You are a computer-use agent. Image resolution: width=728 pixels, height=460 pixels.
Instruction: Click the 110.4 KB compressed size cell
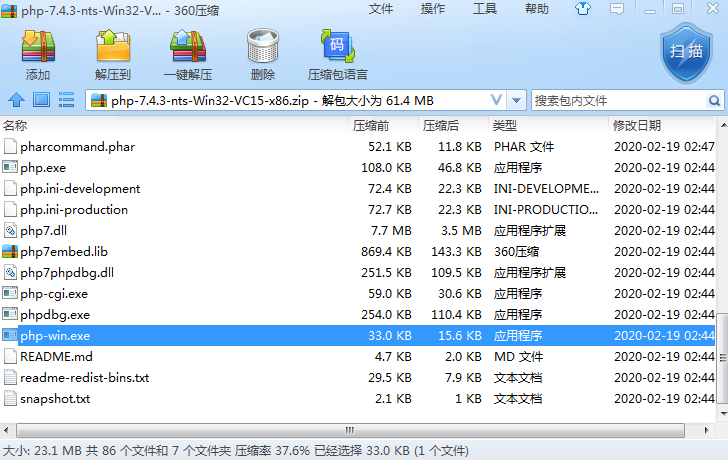coord(456,314)
